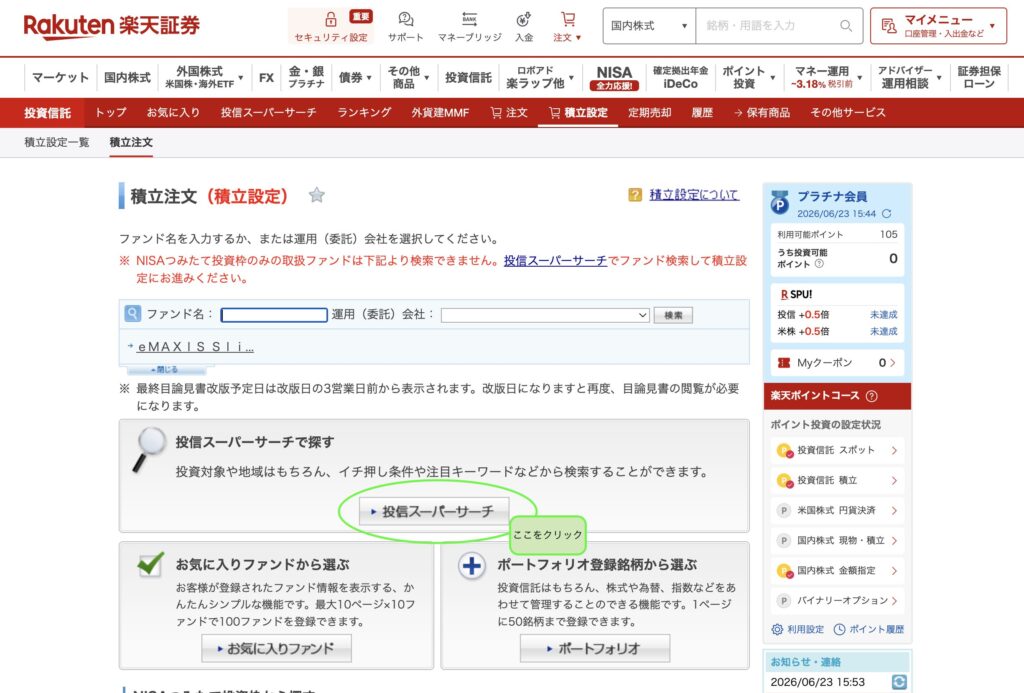Screen dimensions: 1024x693
Task: Expand the マネー運用 navigation menu
Action: pos(825,77)
